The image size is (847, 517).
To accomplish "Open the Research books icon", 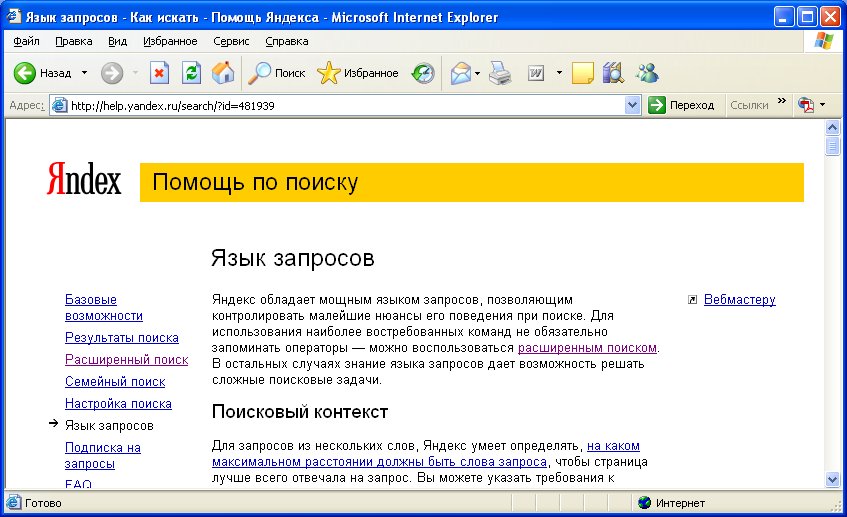I will pos(613,73).
